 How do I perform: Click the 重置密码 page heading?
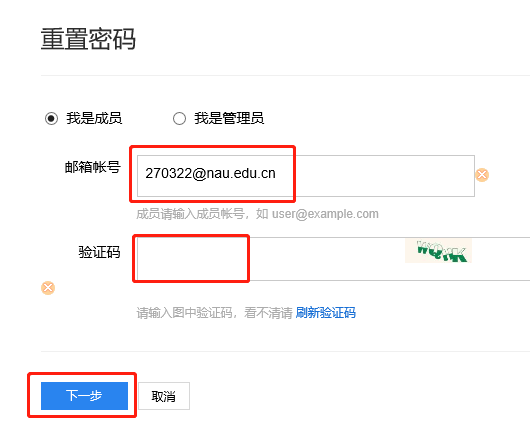coord(88,39)
